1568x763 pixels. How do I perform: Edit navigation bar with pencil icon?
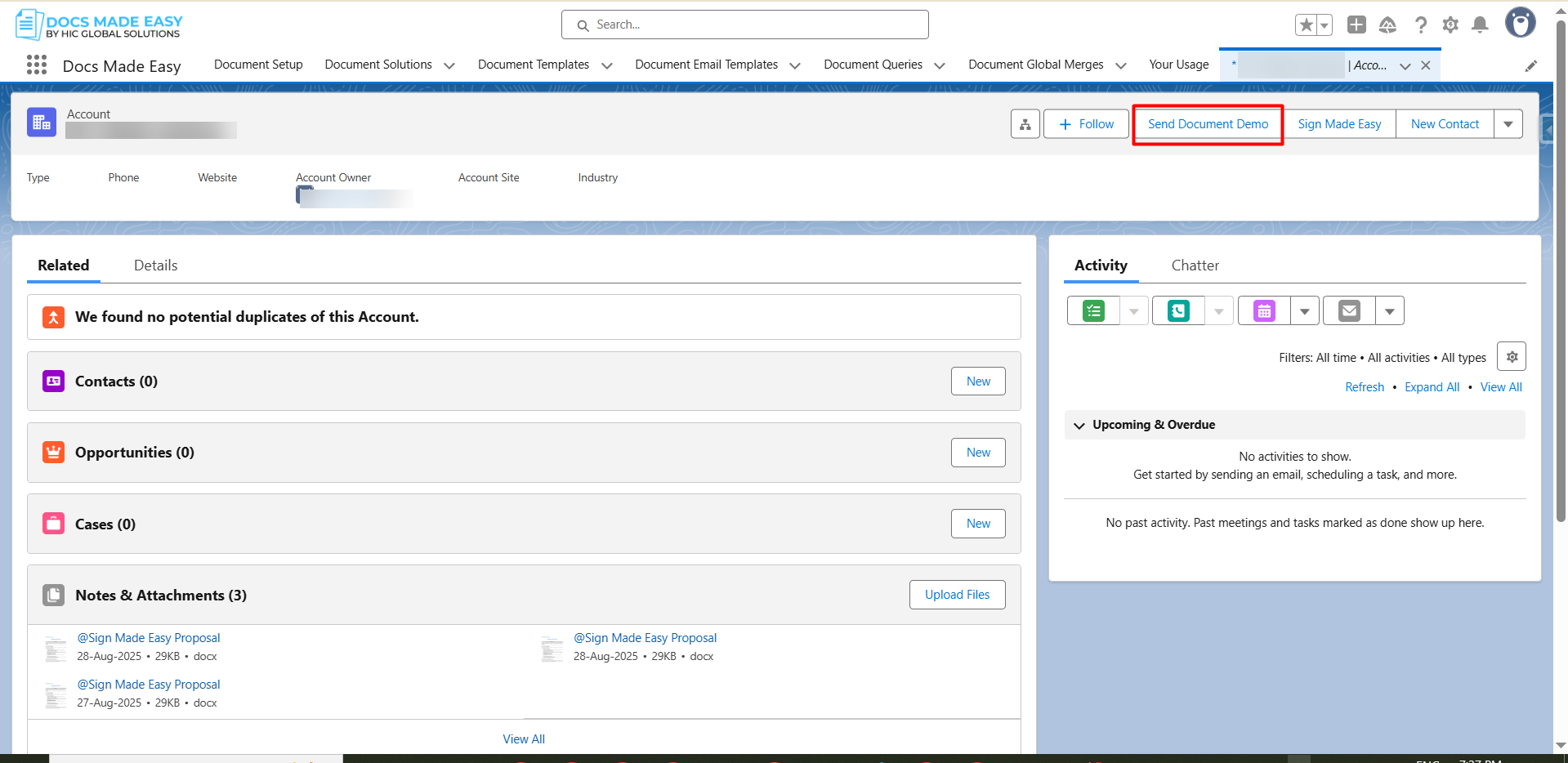[x=1531, y=66]
